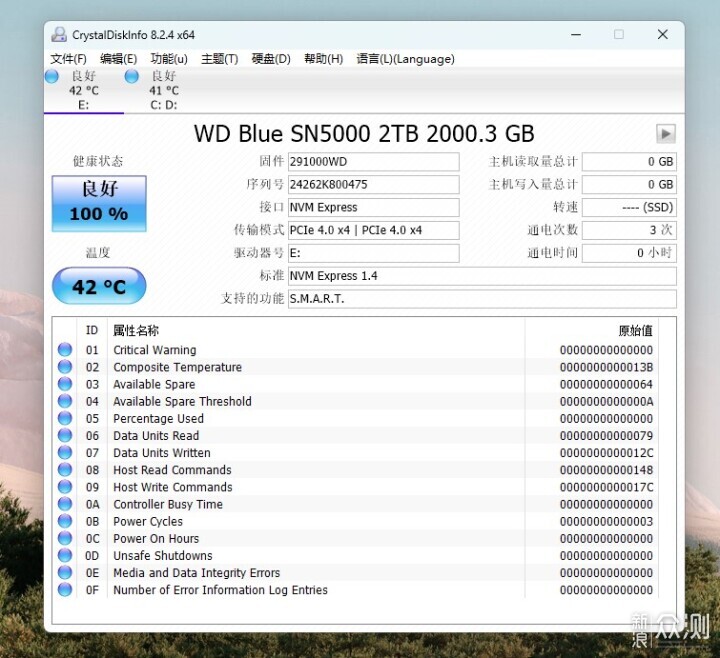
Task: Click the status orb for Available Spare Threshold
Action: pos(65,401)
